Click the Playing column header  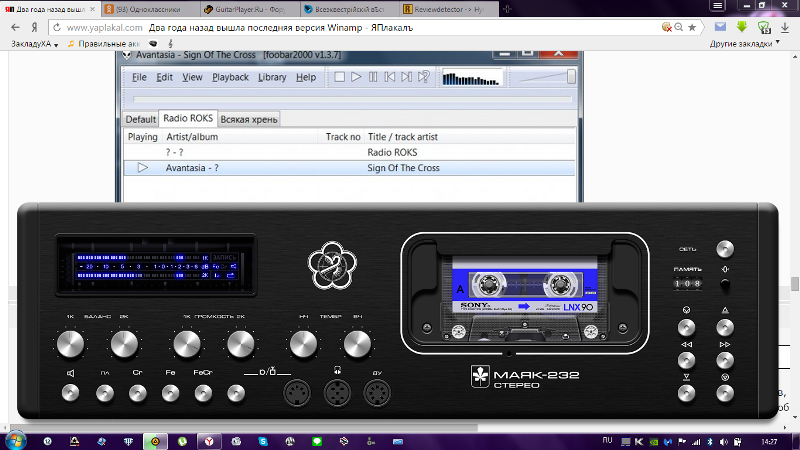coord(142,137)
